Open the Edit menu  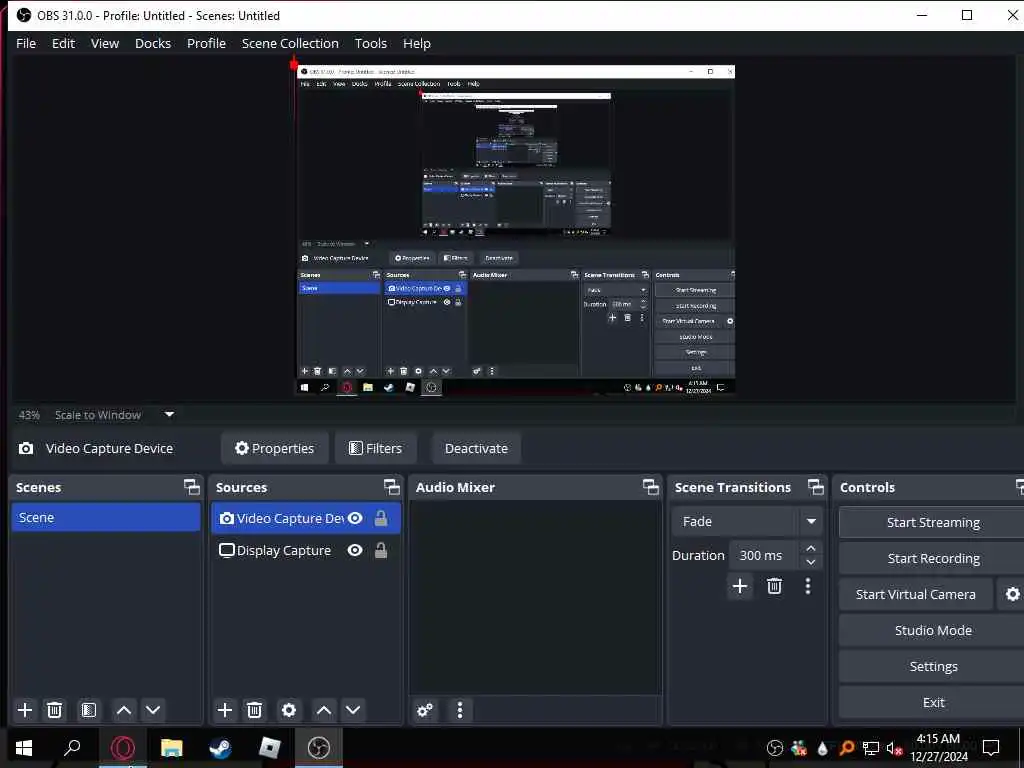coord(63,43)
